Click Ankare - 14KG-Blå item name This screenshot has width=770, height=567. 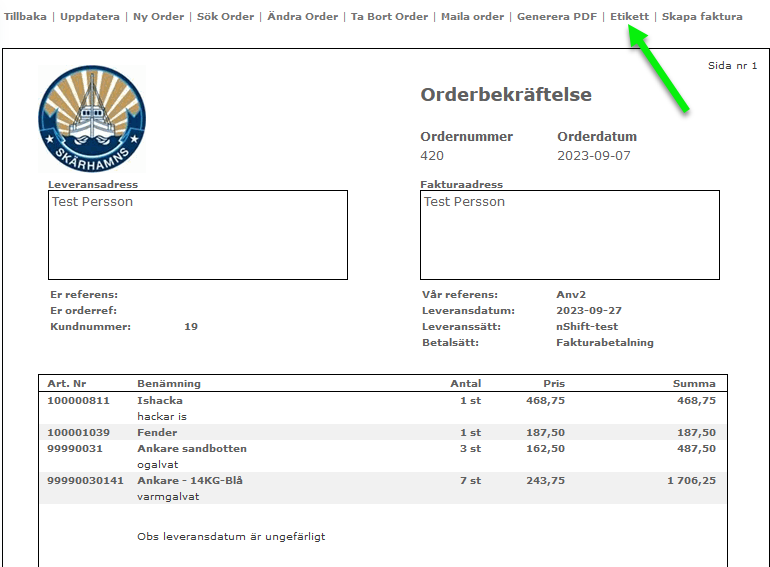click(x=190, y=481)
